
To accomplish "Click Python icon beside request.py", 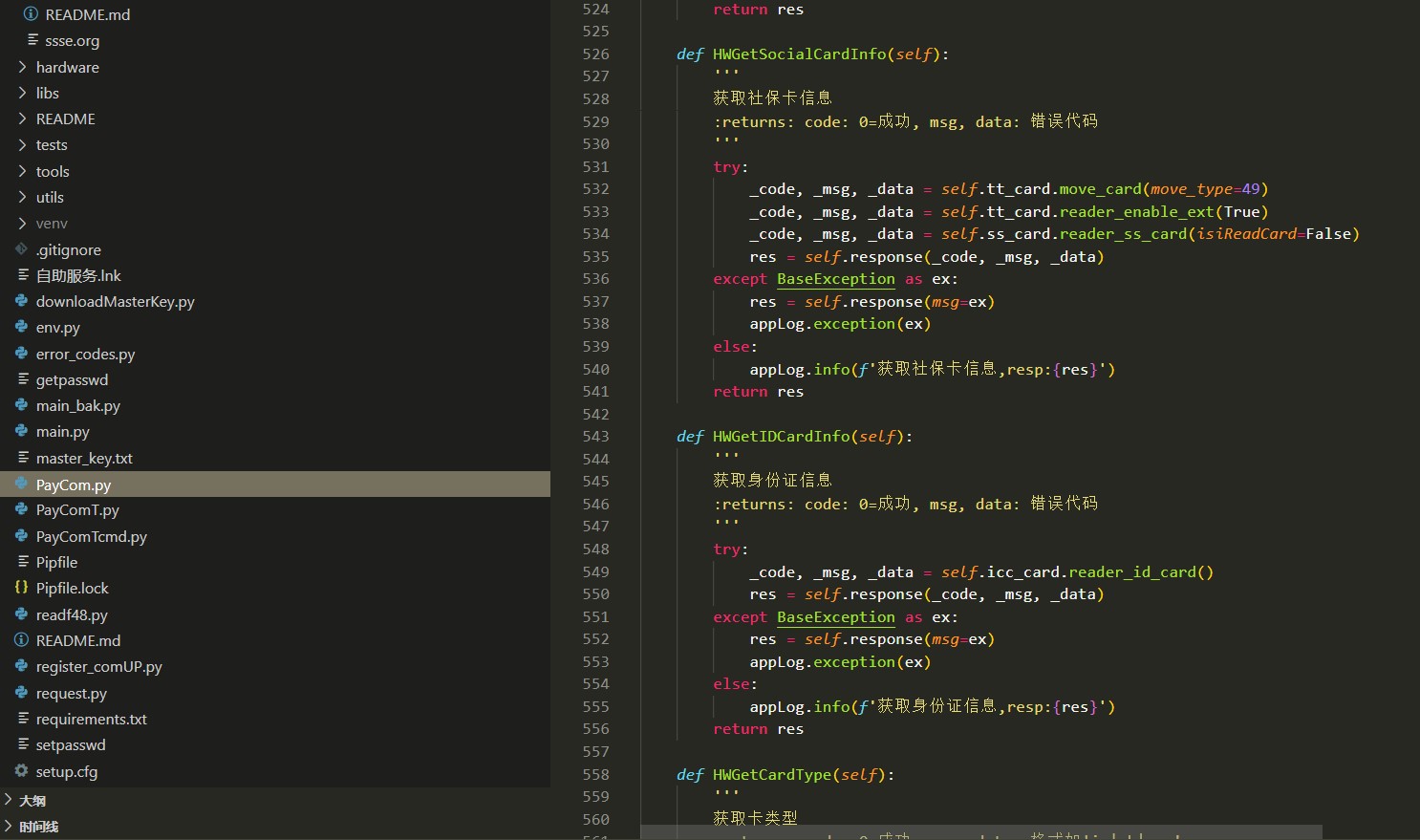I will 21,693.
